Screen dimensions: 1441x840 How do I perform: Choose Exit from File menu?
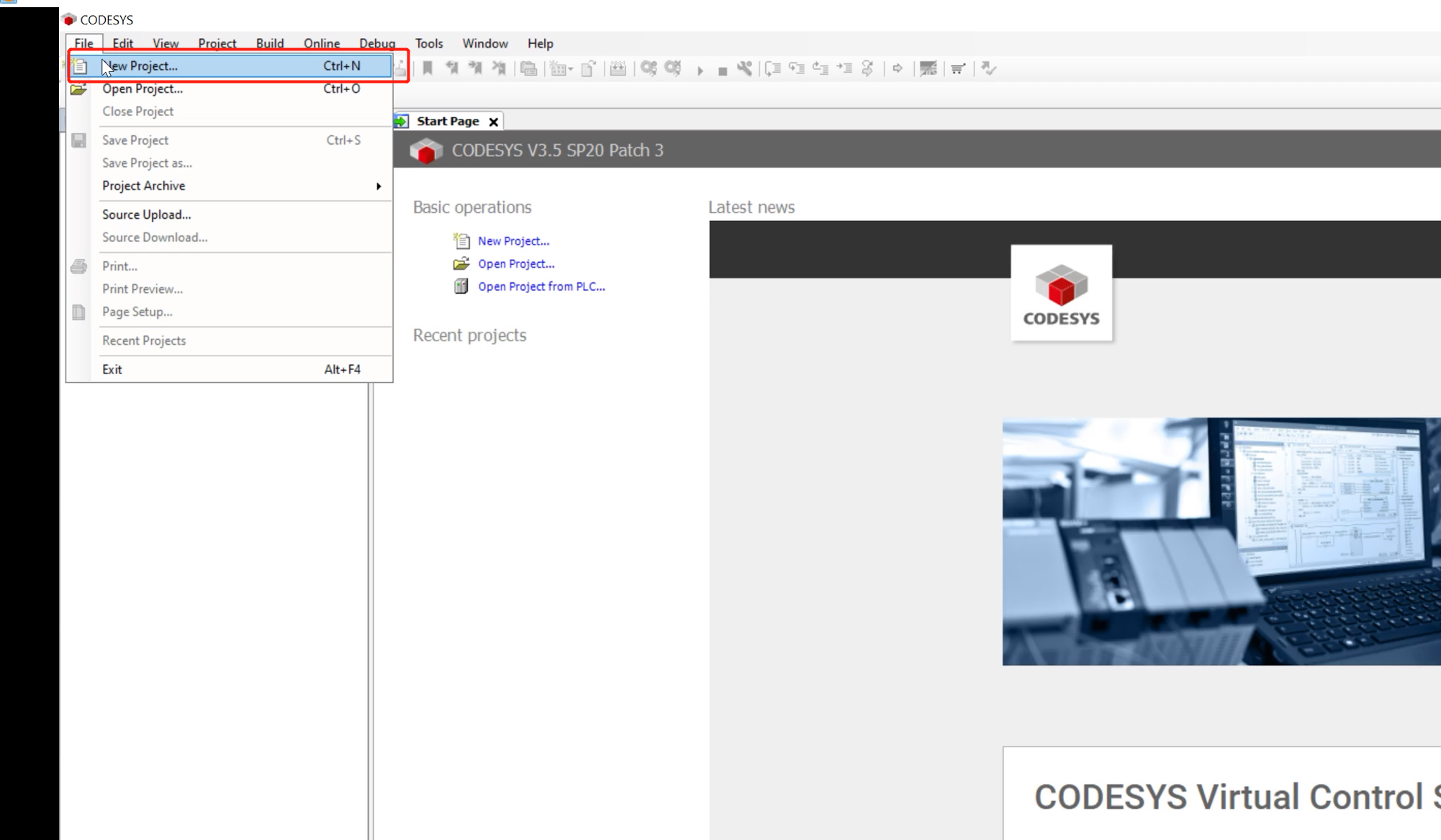tap(230, 369)
